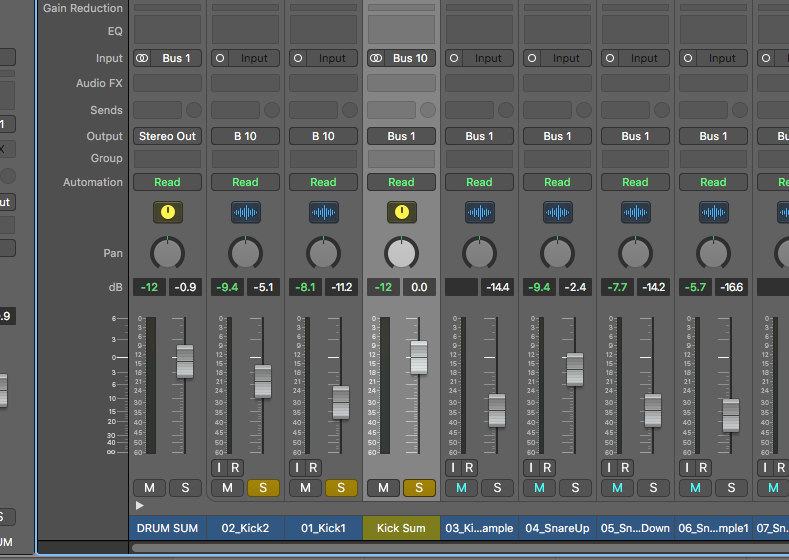Click 02_Kick2 -9.4 peak level display

click(x=227, y=287)
